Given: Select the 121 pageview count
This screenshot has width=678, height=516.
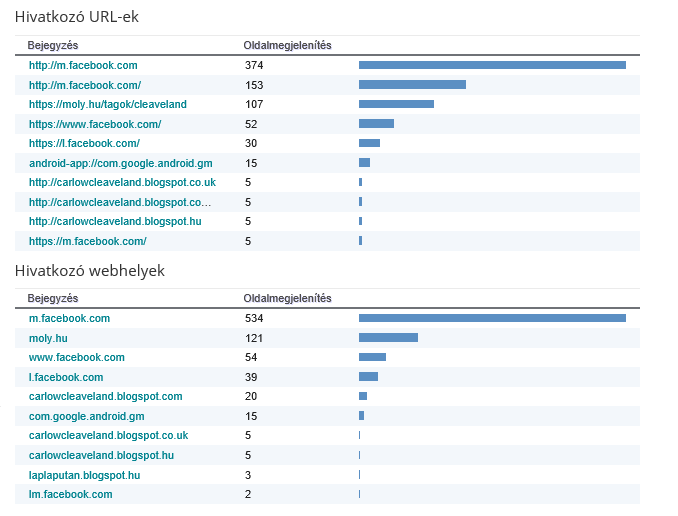Looking at the screenshot, I should coord(254,338).
